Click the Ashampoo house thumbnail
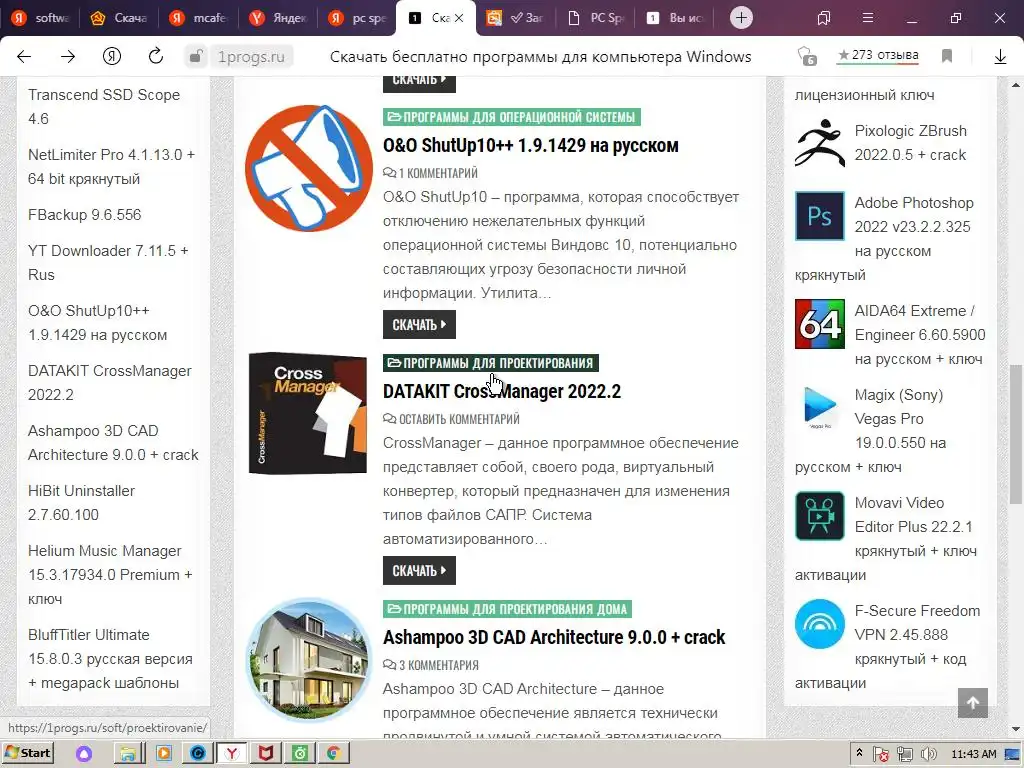 [x=308, y=660]
